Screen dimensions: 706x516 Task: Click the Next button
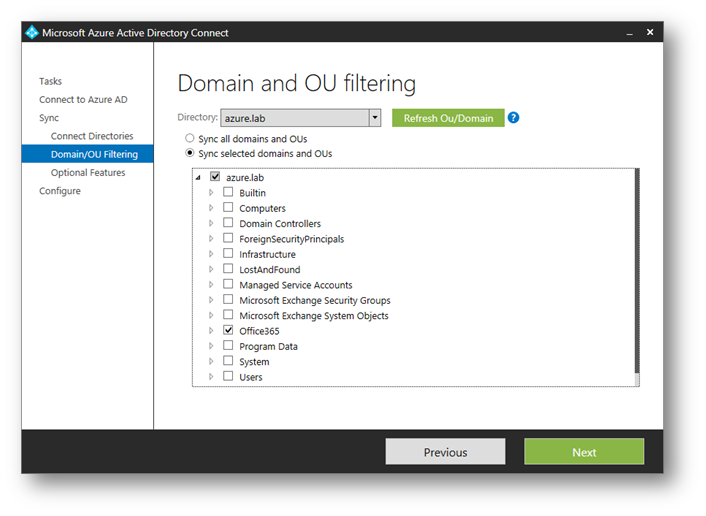click(584, 452)
